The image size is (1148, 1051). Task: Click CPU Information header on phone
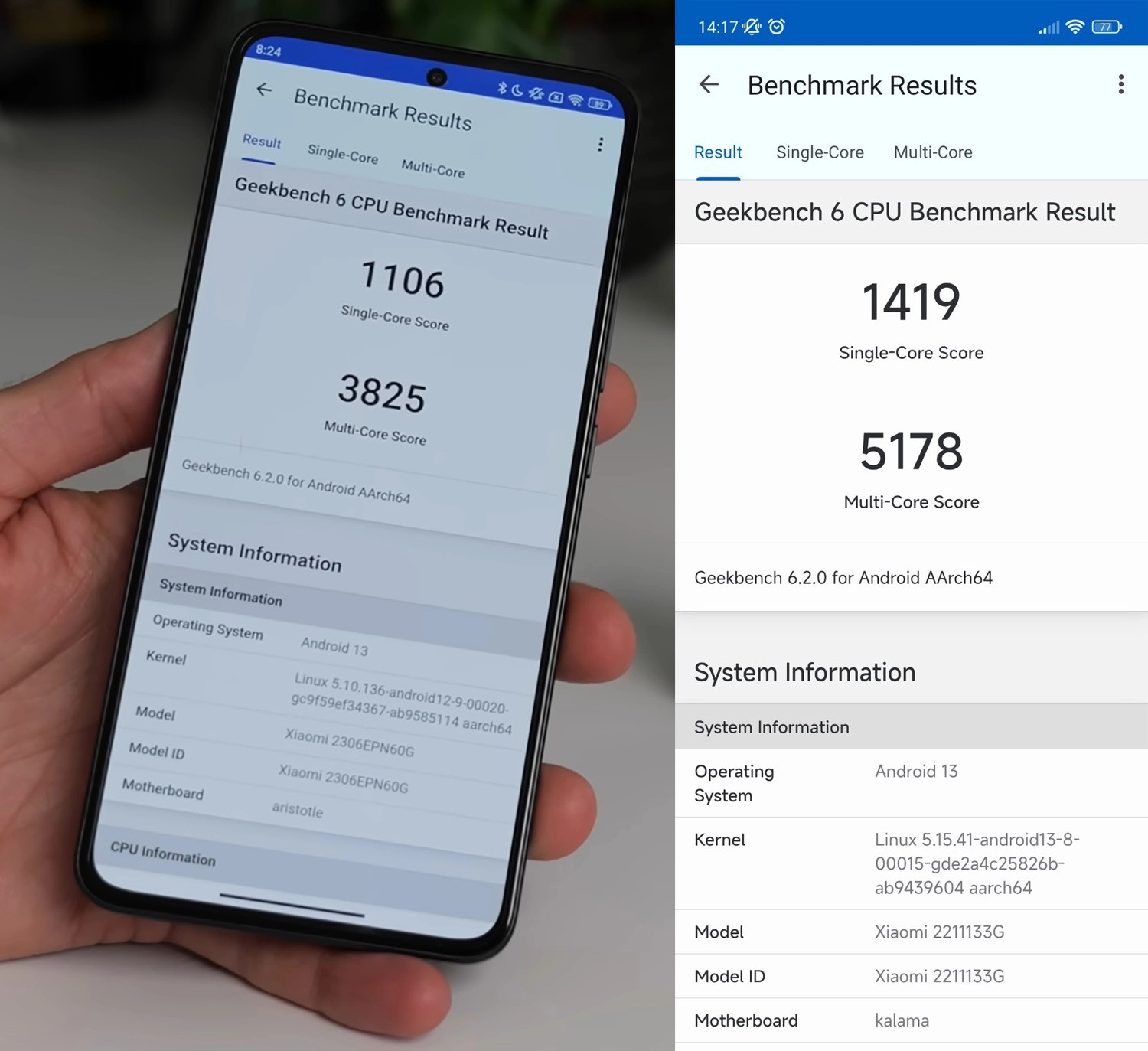click(x=163, y=853)
